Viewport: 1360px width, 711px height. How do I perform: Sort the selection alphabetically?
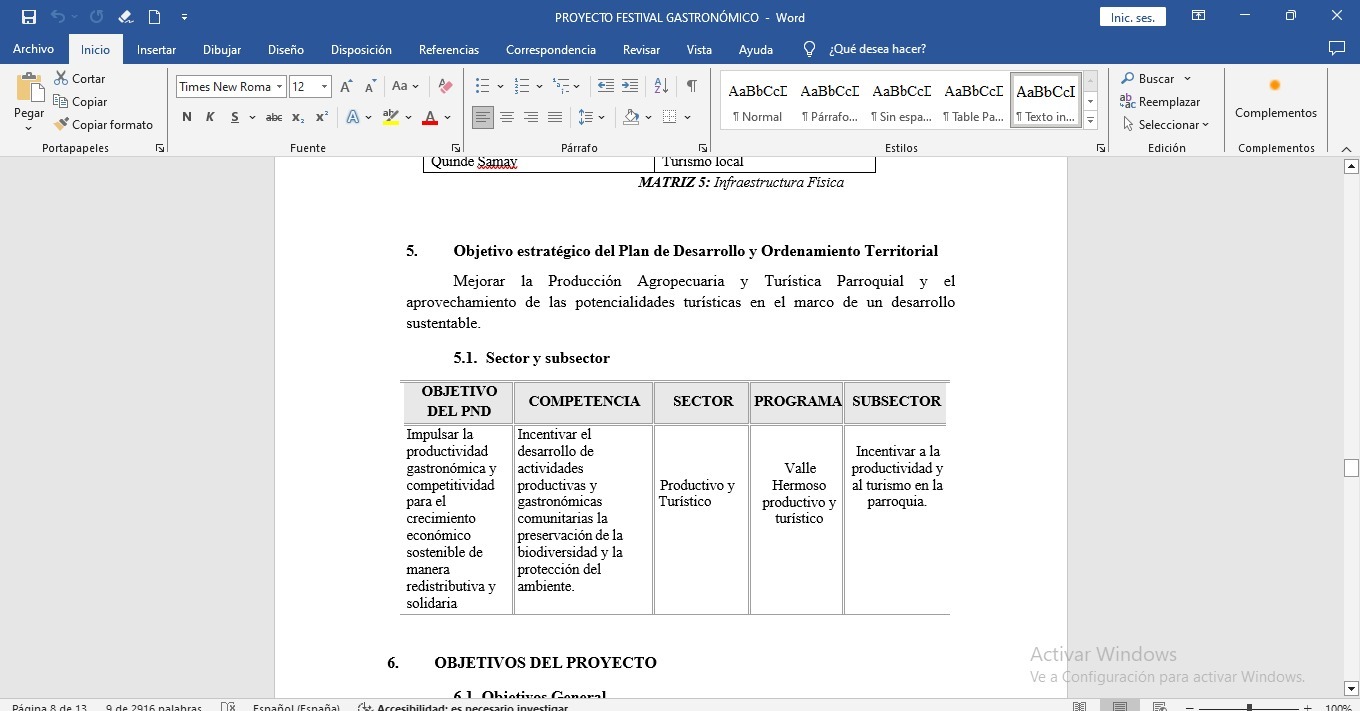point(661,87)
